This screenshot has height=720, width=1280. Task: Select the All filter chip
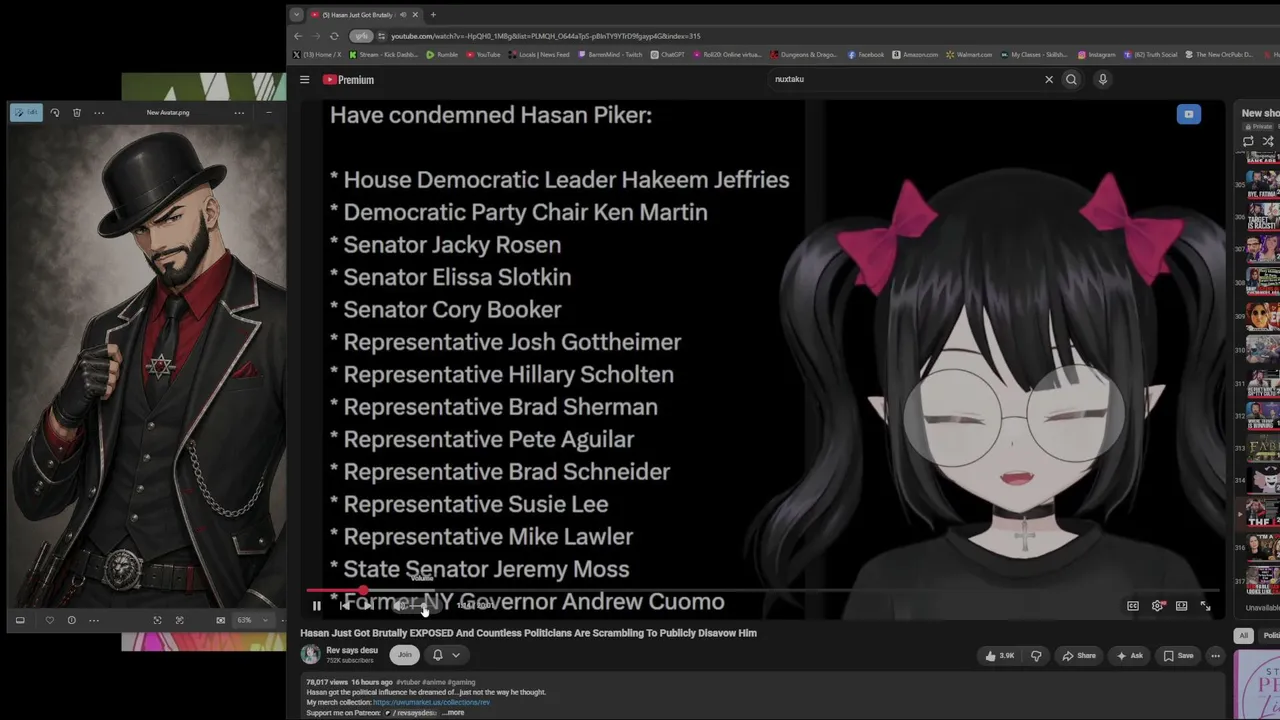(x=1244, y=635)
